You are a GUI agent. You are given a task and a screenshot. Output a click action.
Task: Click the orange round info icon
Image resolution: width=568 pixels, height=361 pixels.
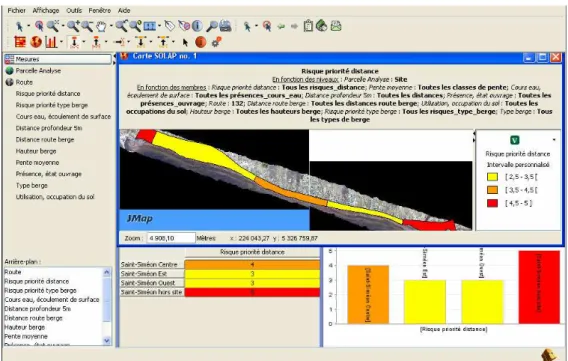[x=201, y=42]
